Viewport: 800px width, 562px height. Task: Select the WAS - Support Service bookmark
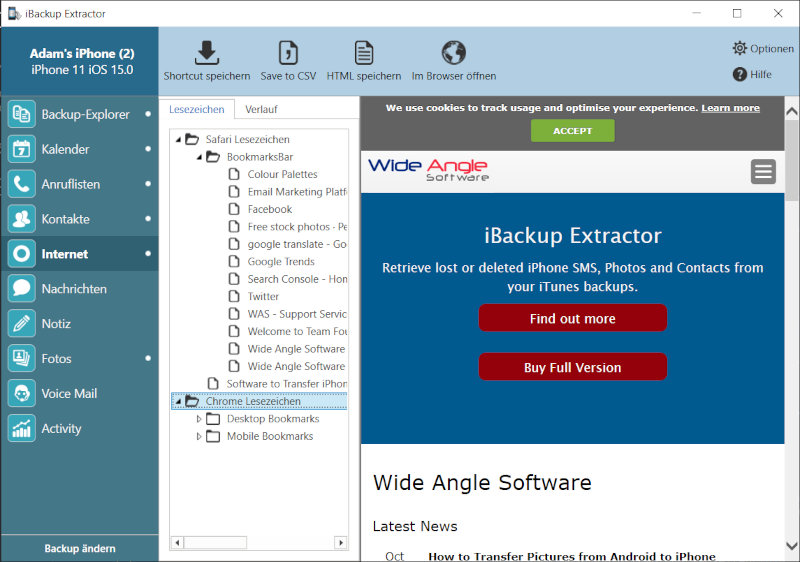[x=297, y=314]
